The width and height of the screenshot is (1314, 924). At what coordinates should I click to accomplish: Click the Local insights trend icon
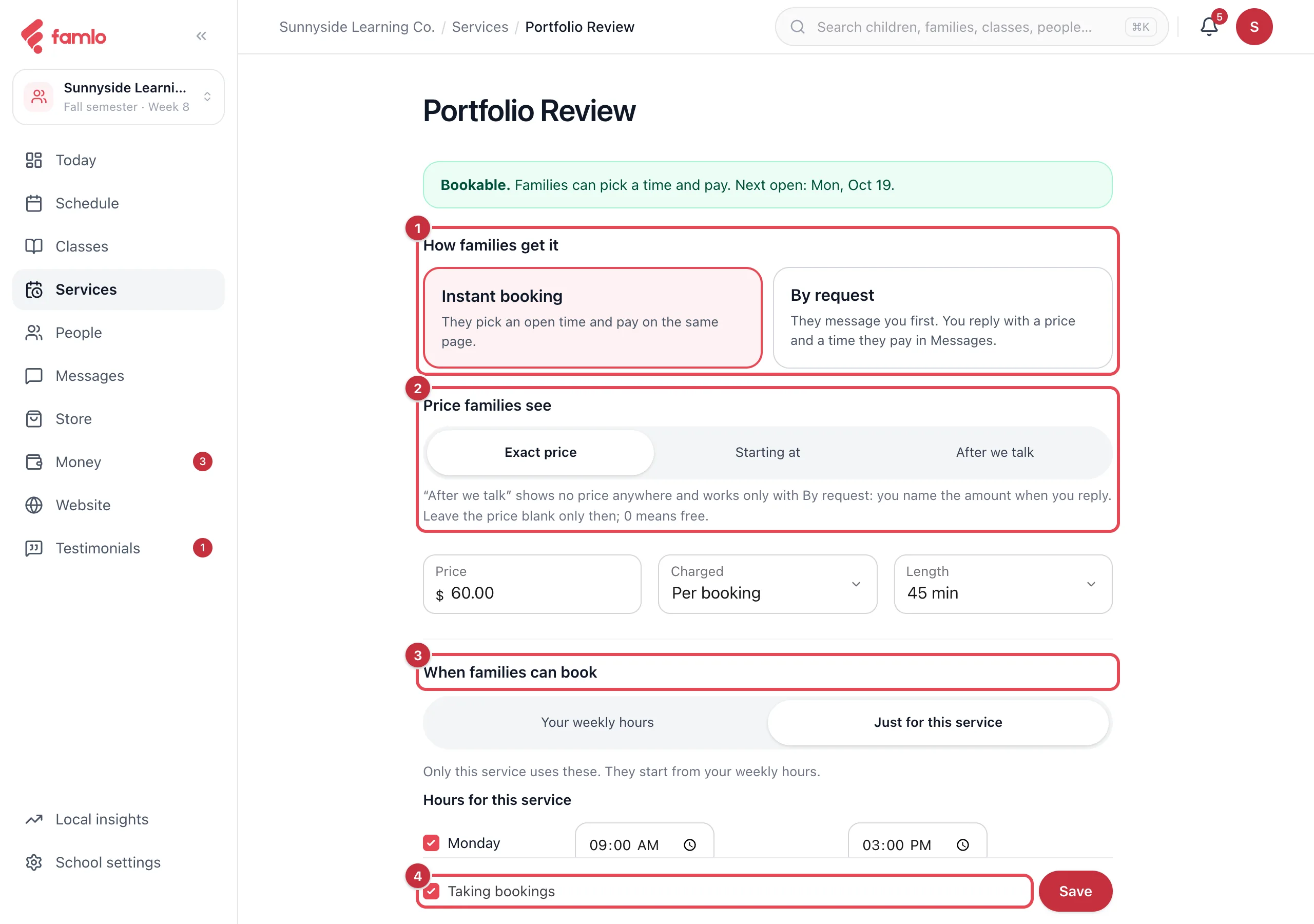click(x=34, y=819)
